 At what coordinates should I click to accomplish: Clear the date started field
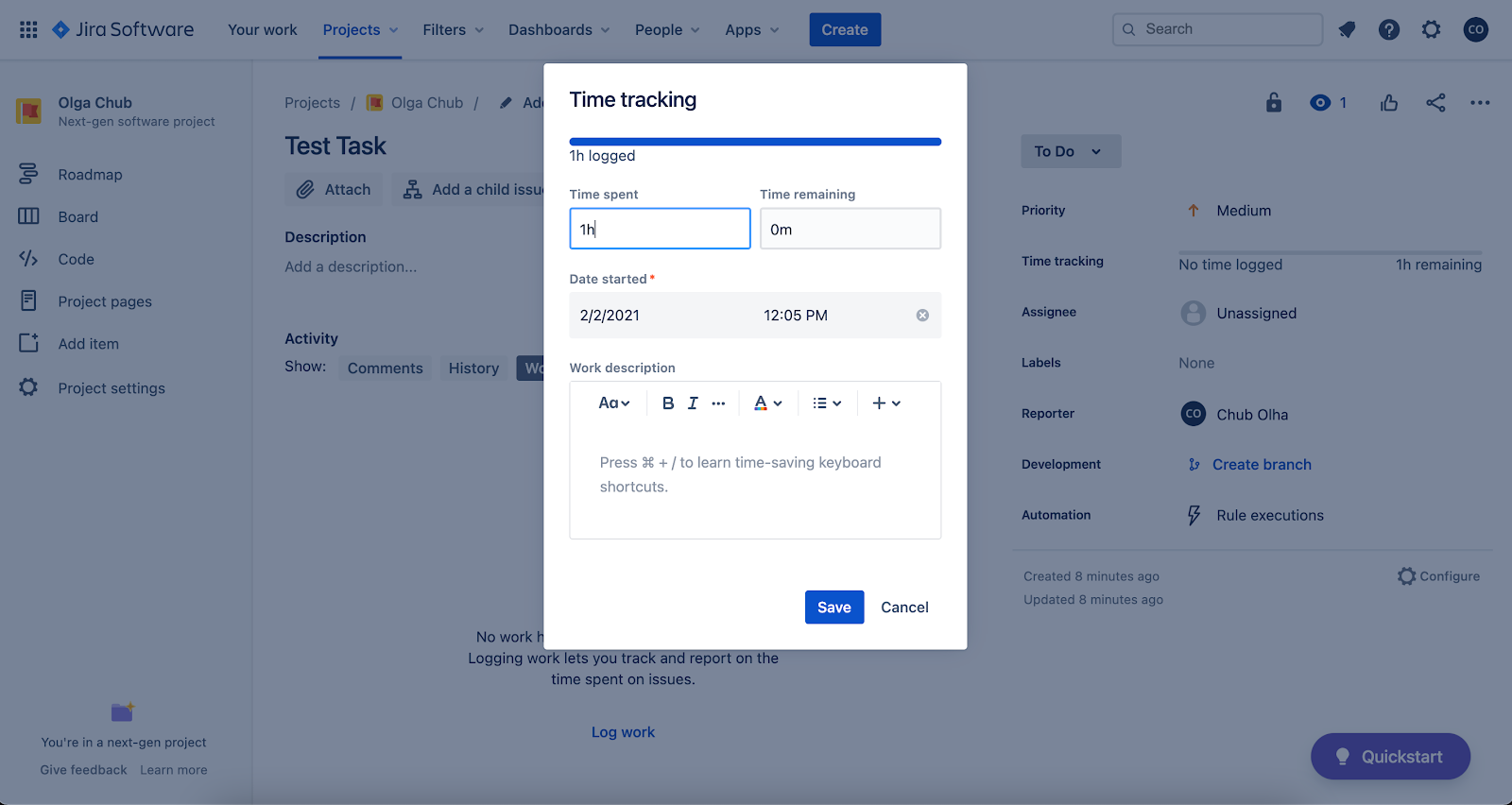(922, 316)
